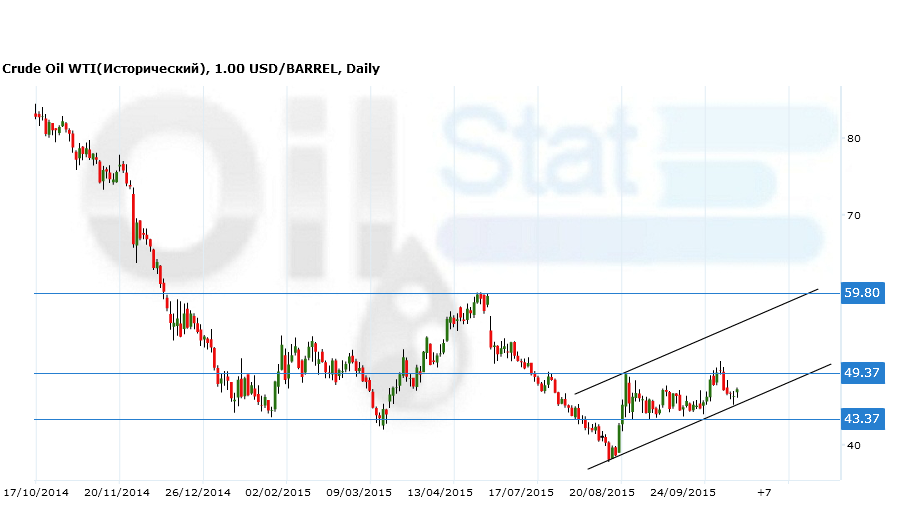Choose the 17/07/2015 date label
909x509 pixels.
coord(521,493)
